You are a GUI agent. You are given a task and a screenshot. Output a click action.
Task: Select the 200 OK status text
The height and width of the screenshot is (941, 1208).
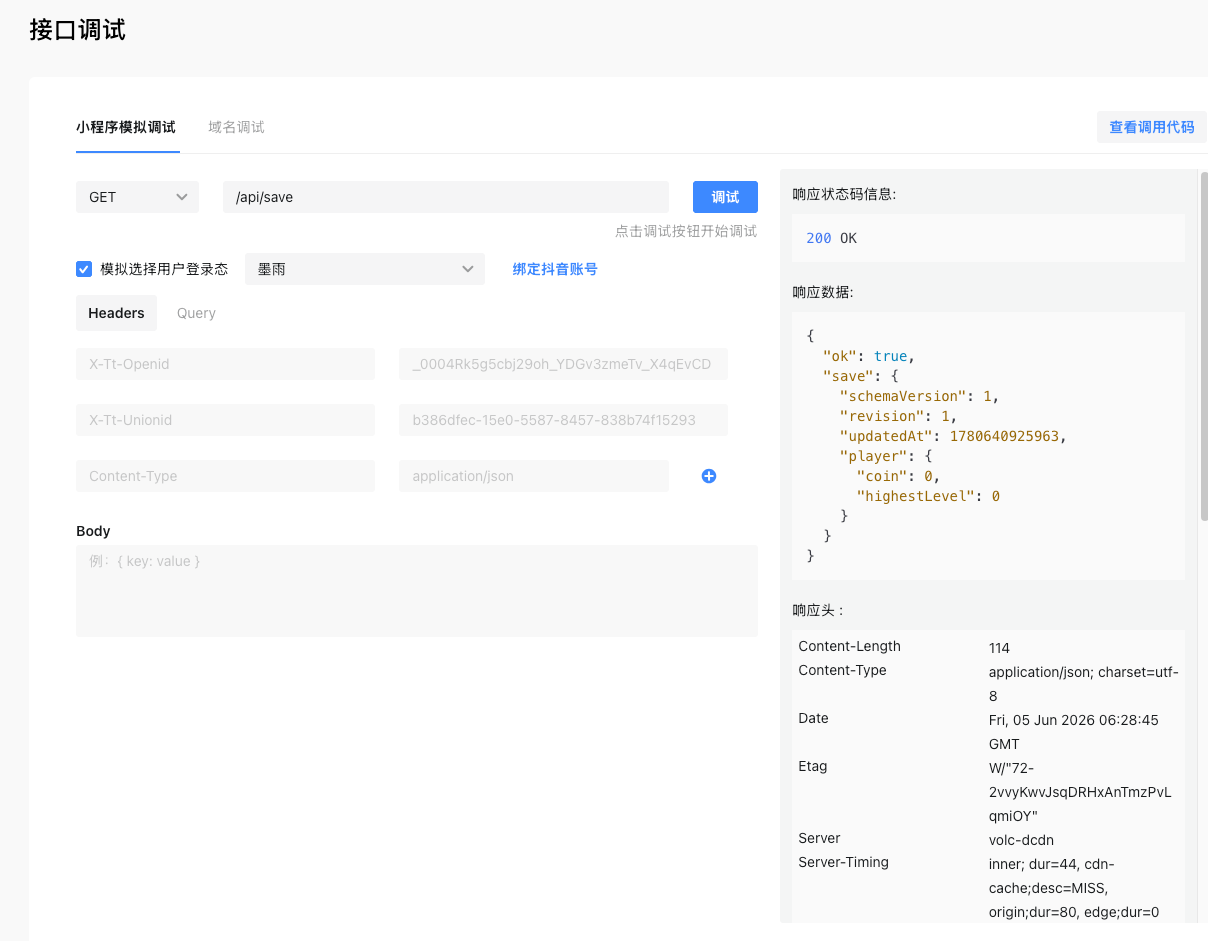[x=831, y=238]
